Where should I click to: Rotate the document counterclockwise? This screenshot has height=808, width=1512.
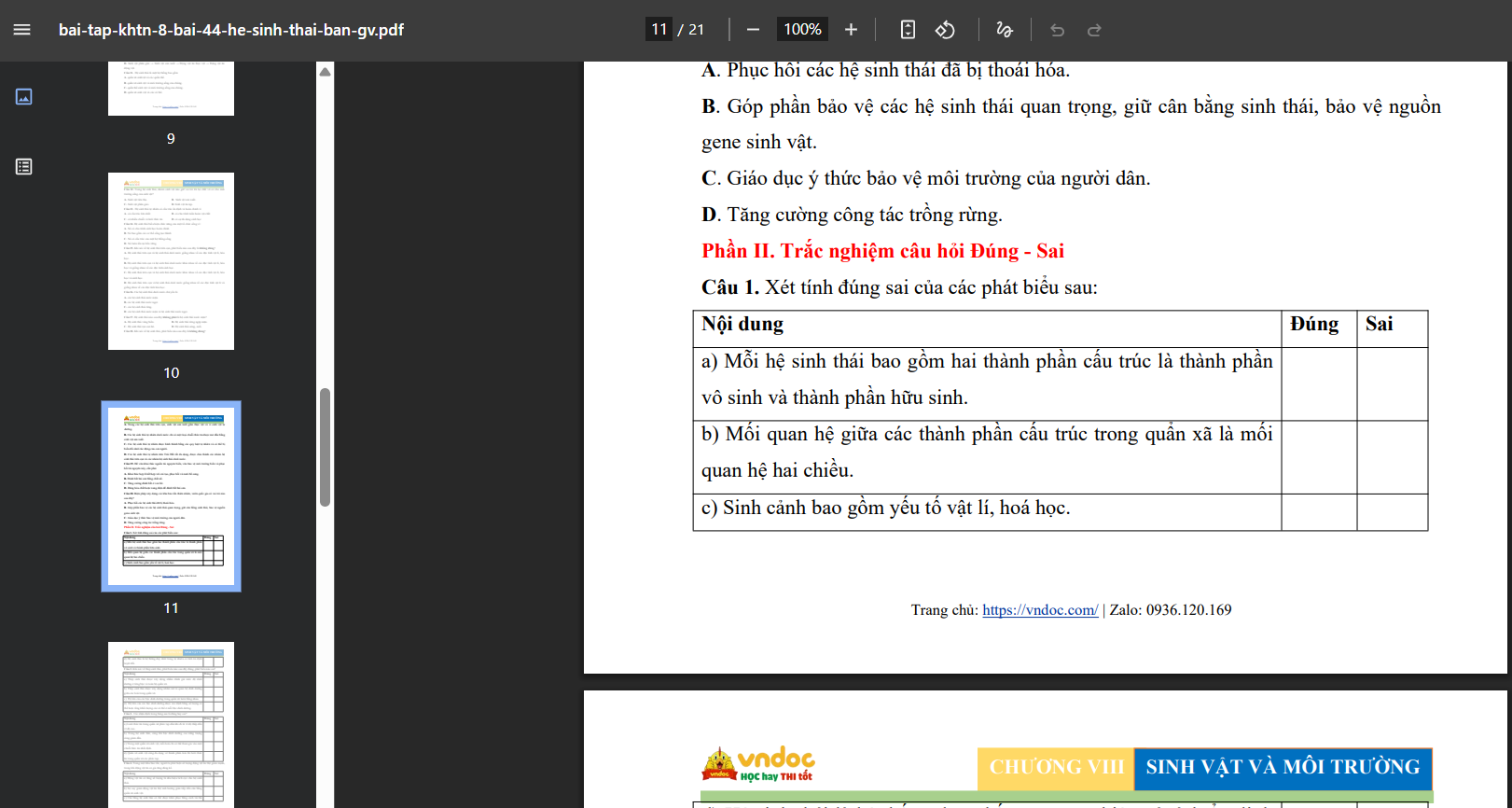click(x=945, y=30)
